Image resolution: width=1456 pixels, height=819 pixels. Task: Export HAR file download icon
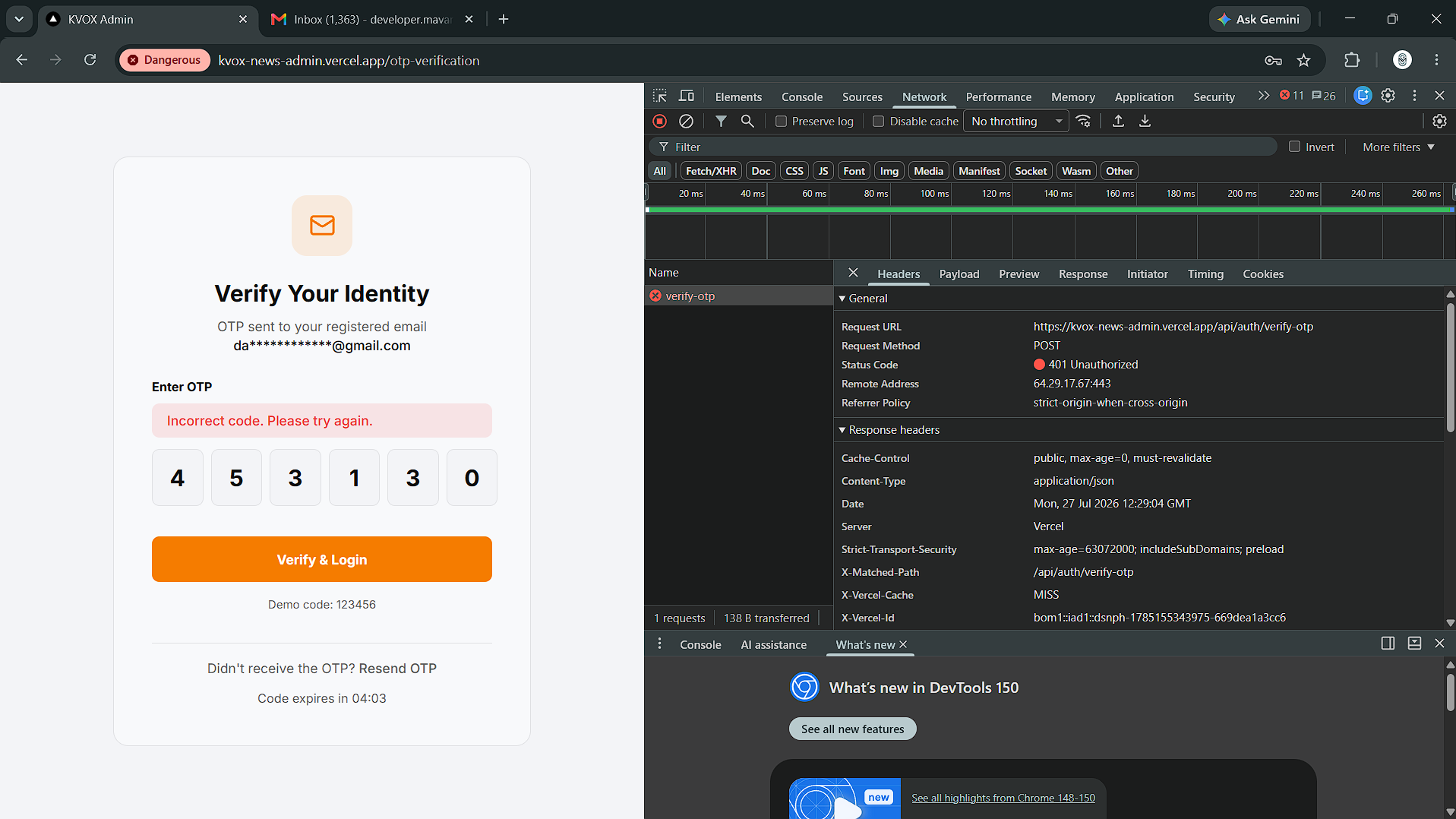[x=1145, y=121]
